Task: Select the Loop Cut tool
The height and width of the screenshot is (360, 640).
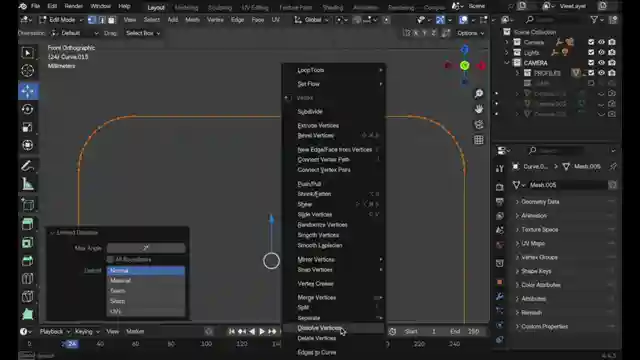Action: point(27,279)
